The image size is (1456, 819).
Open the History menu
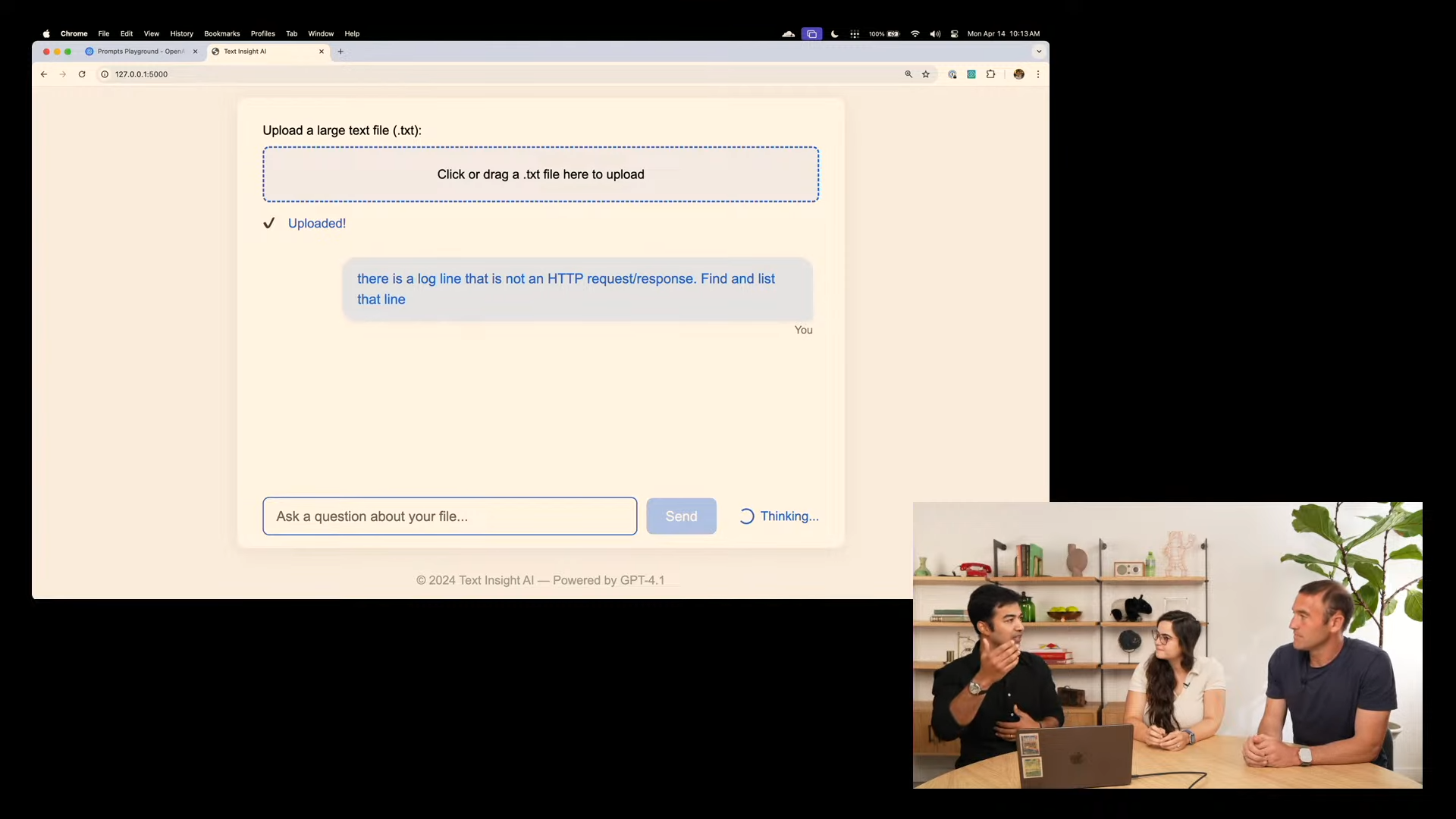point(181,34)
